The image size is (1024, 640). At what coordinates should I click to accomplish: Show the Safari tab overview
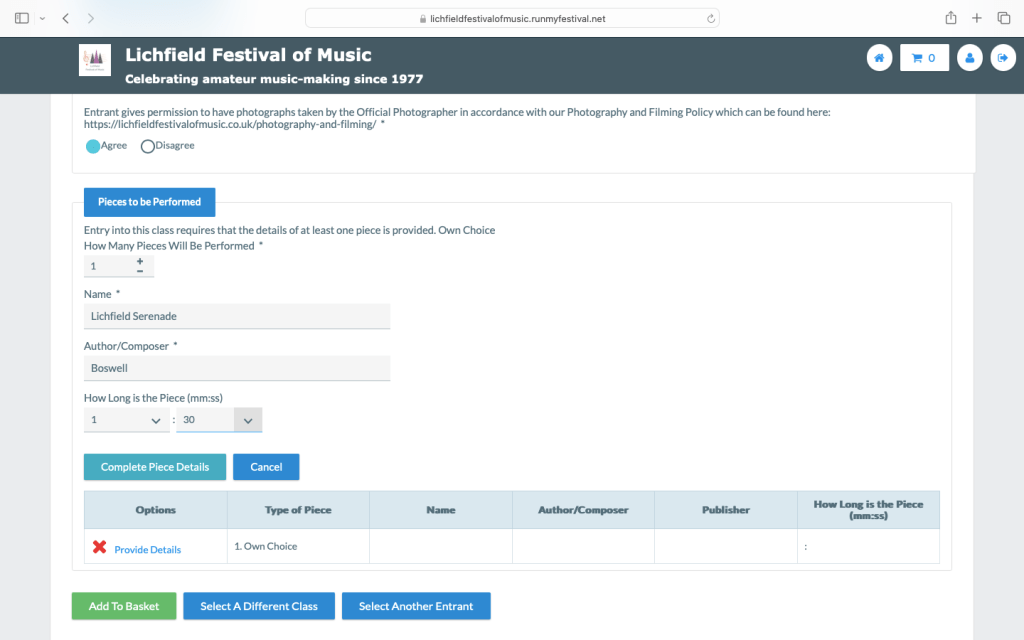pyautogui.click(x=1003, y=18)
